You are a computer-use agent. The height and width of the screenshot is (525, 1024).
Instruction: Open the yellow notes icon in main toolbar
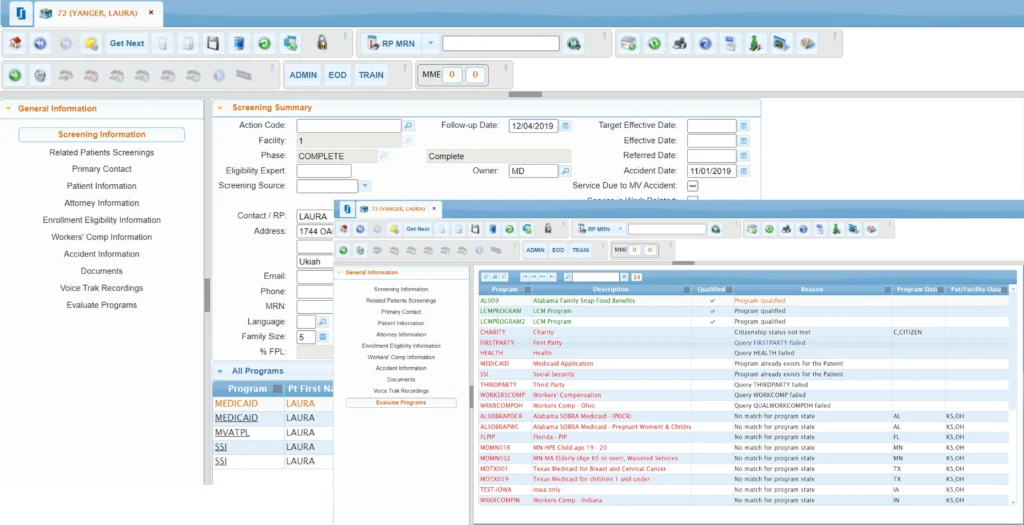[x=91, y=44]
